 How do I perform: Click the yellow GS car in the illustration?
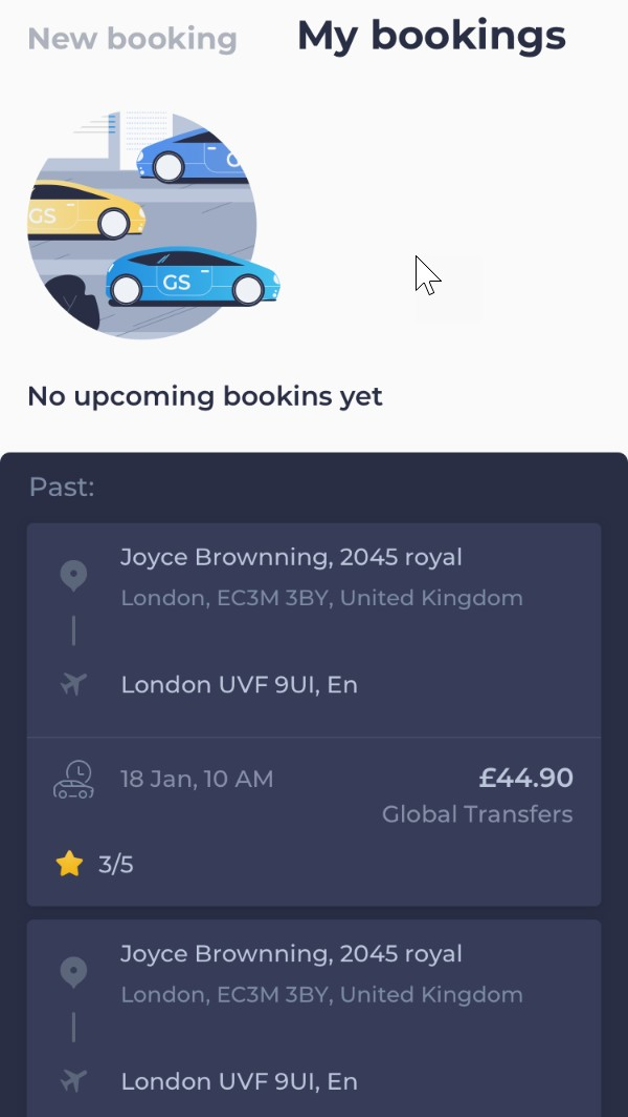point(85,210)
